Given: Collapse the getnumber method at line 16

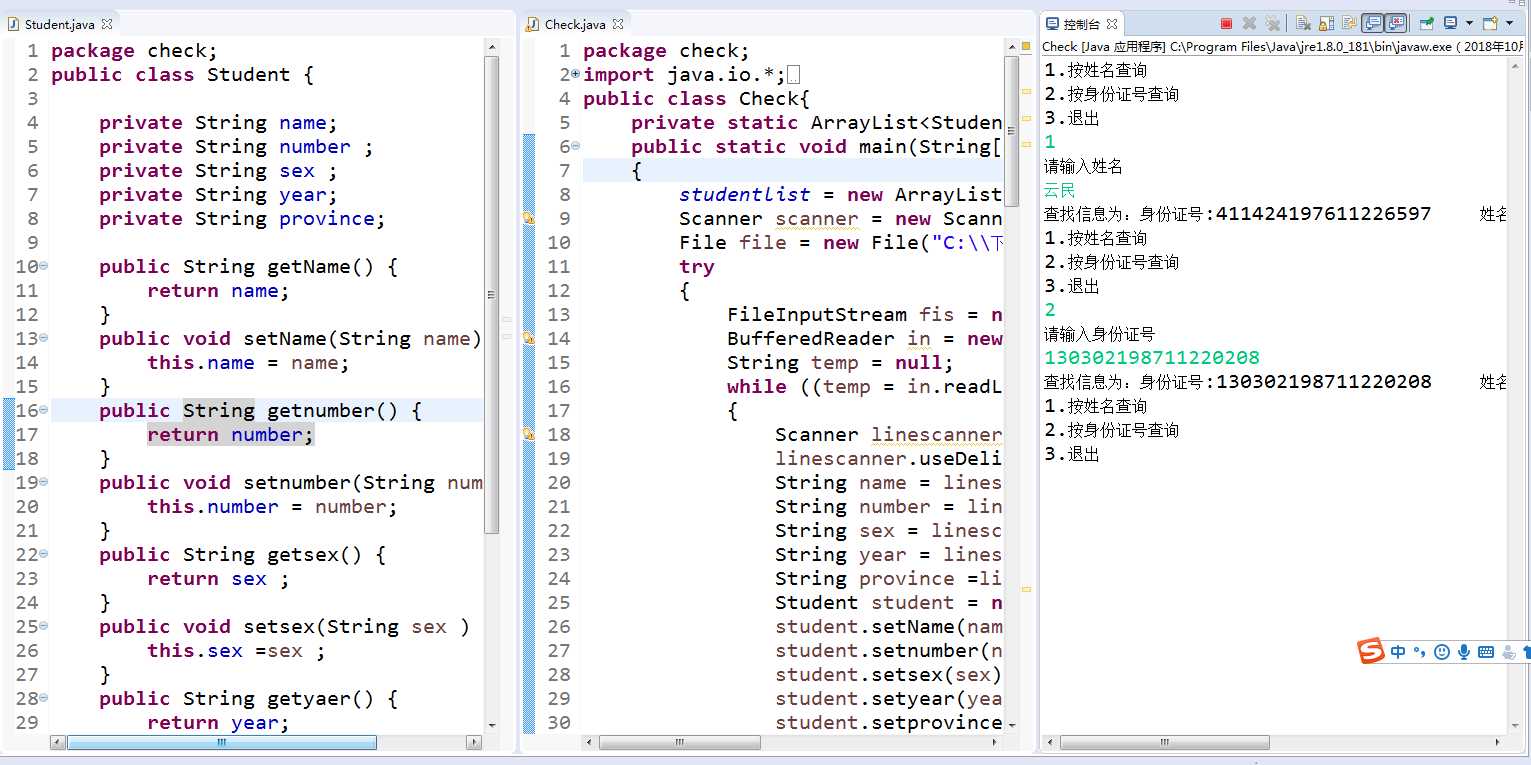Looking at the screenshot, I should pos(44,411).
